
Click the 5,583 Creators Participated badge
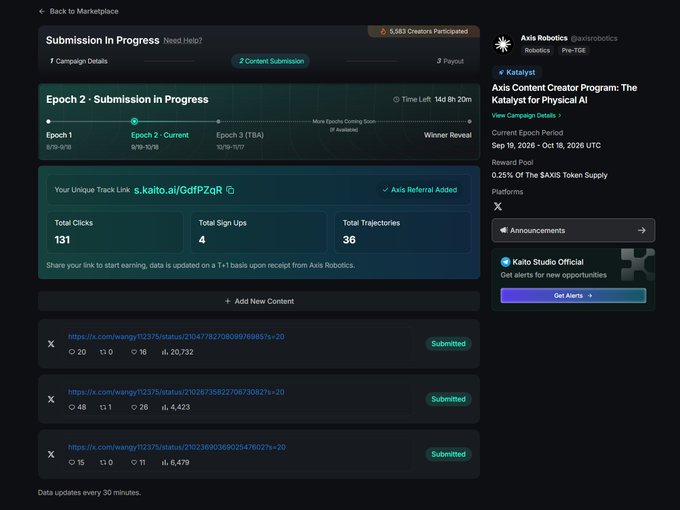423,31
